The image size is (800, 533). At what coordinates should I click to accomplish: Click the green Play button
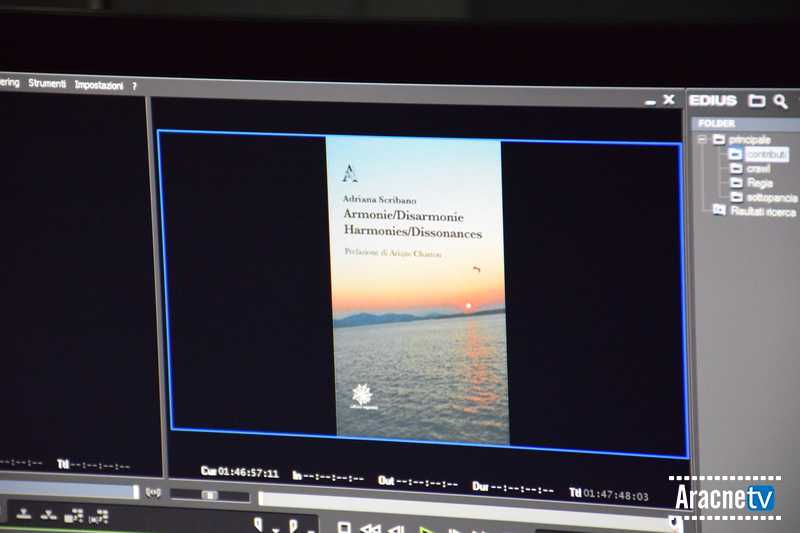pyautogui.click(x=426, y=530)
